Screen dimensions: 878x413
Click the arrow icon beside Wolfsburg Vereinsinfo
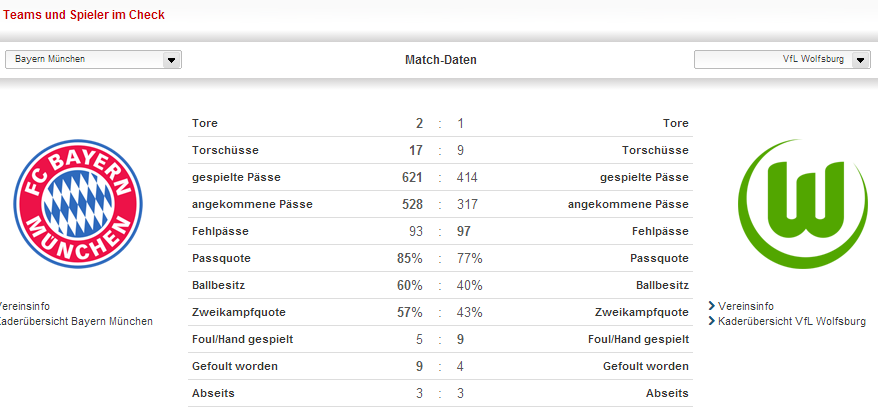[712, 306]
